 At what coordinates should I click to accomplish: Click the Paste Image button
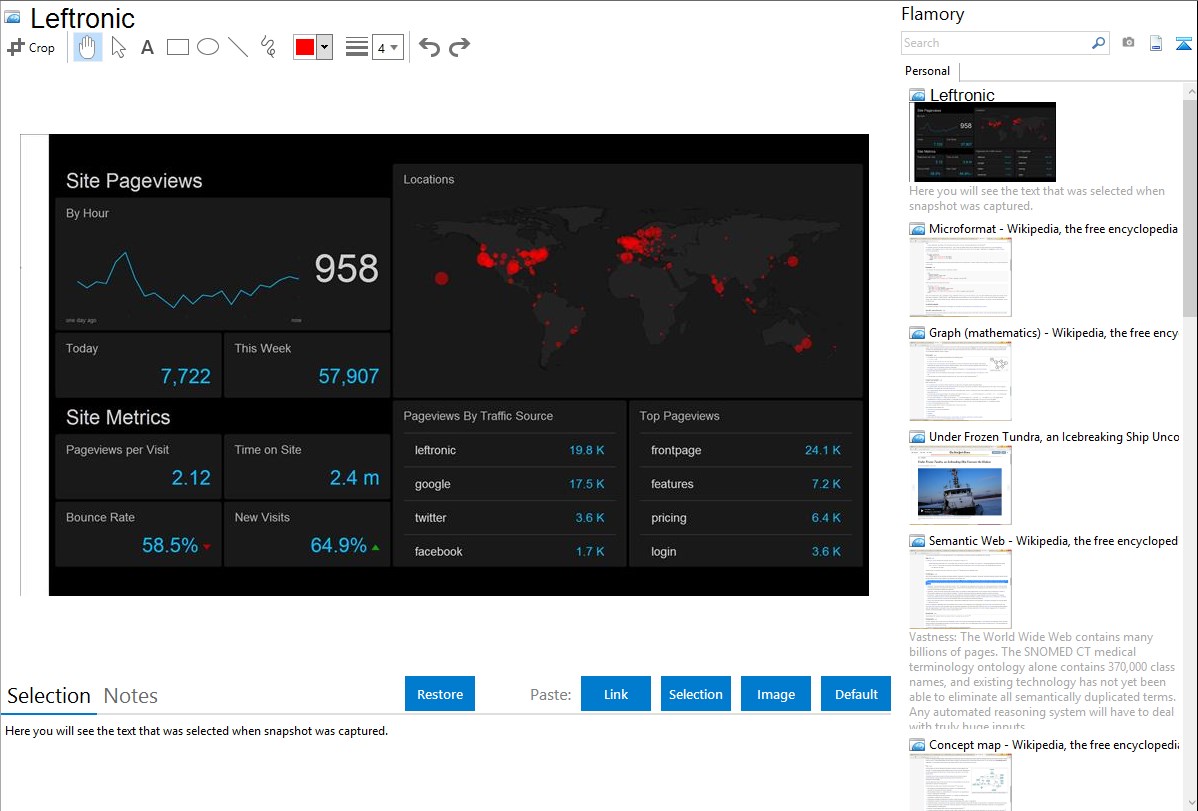tap(776, 694)
